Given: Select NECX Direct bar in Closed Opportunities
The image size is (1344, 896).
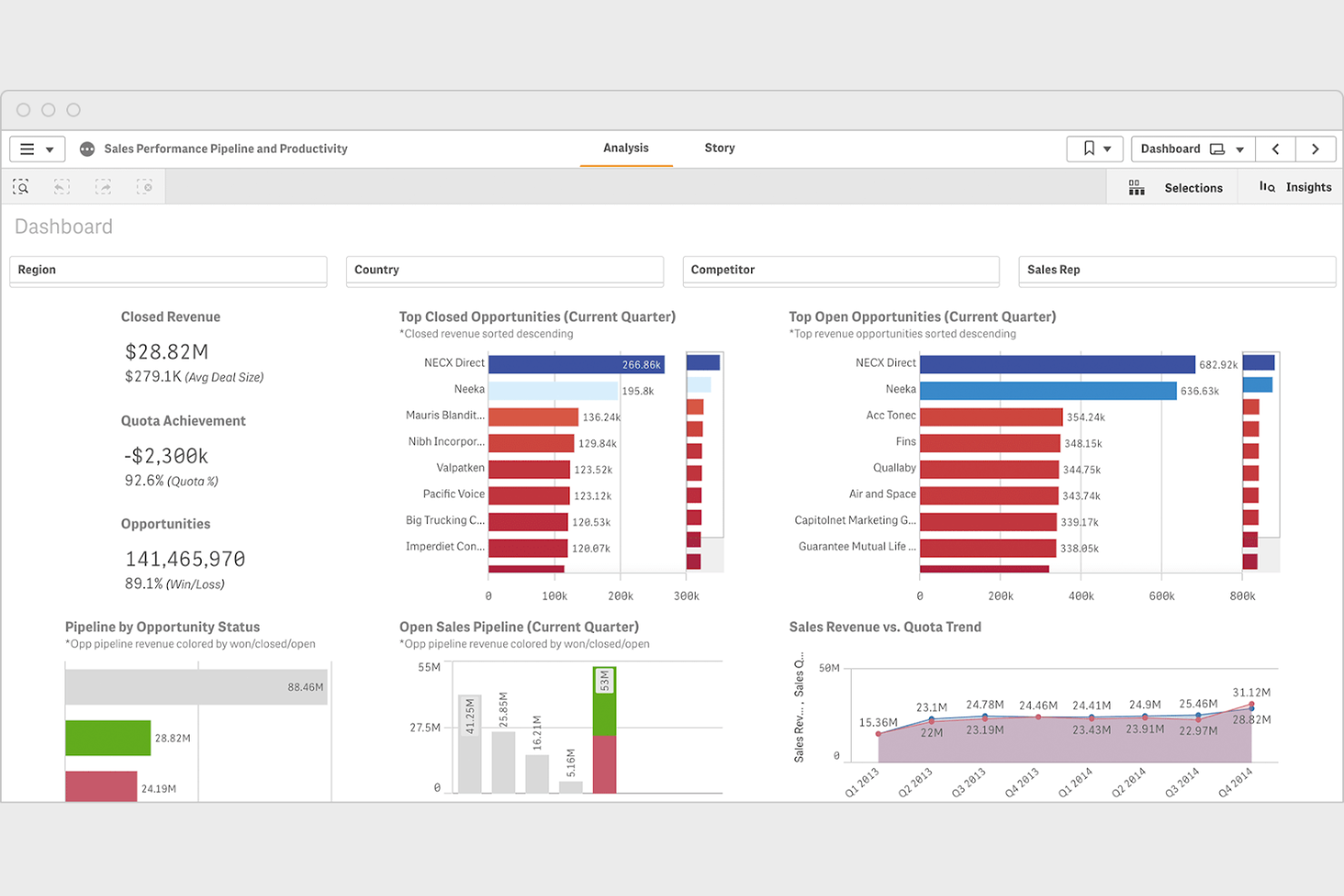Looking at the screenshot, I should pos(577,364).
